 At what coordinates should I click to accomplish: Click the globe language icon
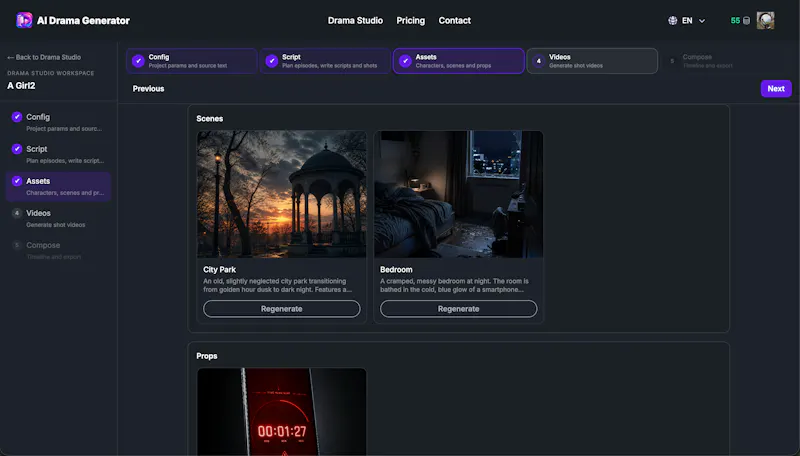672,20
